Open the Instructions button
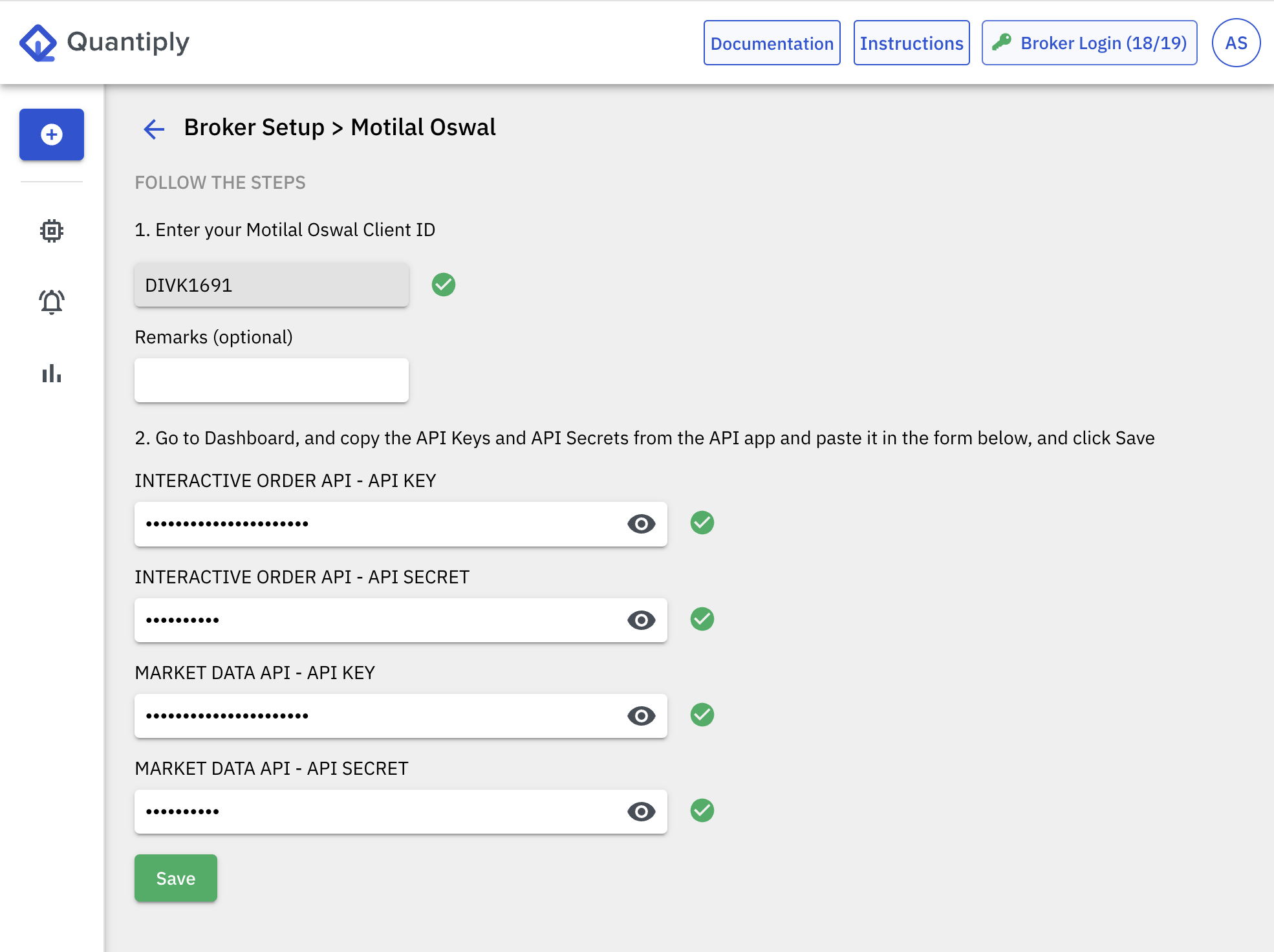This screenshot has height=952, width=1274. (912, 43)
